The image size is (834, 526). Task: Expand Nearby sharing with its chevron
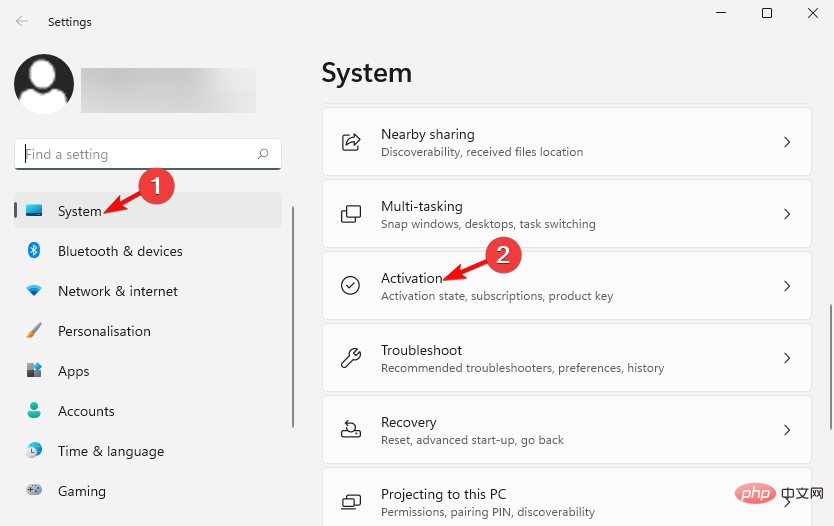coord(787,142)
